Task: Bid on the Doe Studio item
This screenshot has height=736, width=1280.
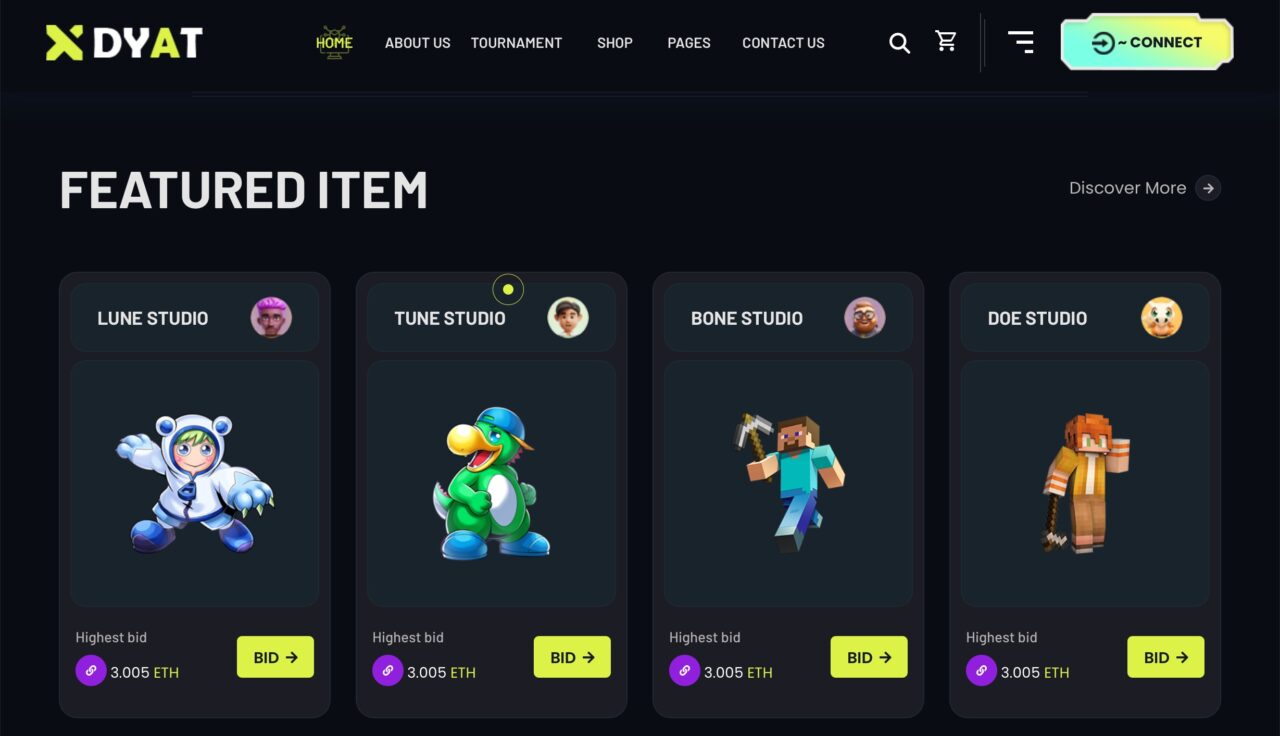Action: [1166, 657]
